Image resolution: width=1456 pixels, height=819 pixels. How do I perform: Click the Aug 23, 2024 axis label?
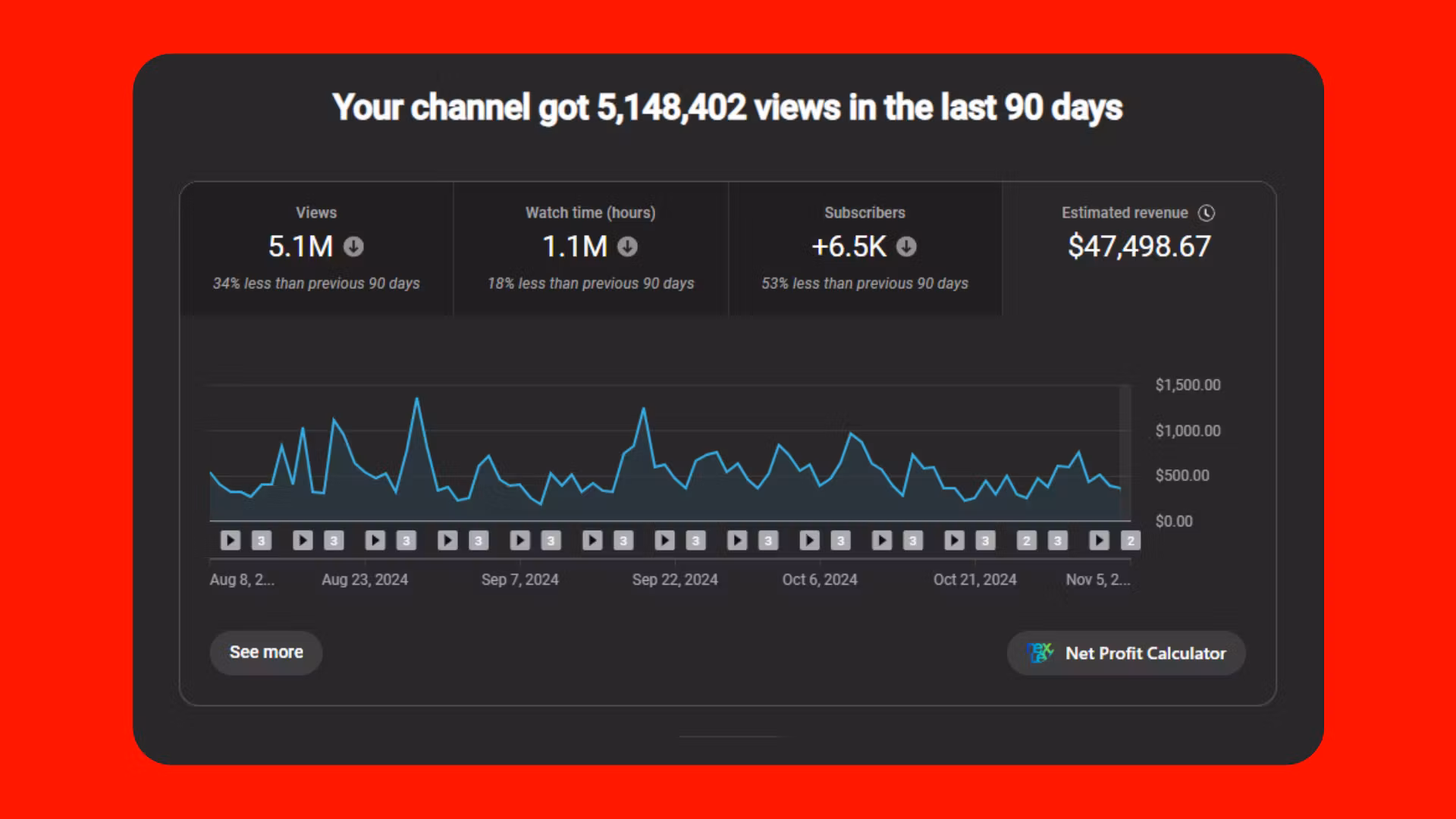coord(365,579)
